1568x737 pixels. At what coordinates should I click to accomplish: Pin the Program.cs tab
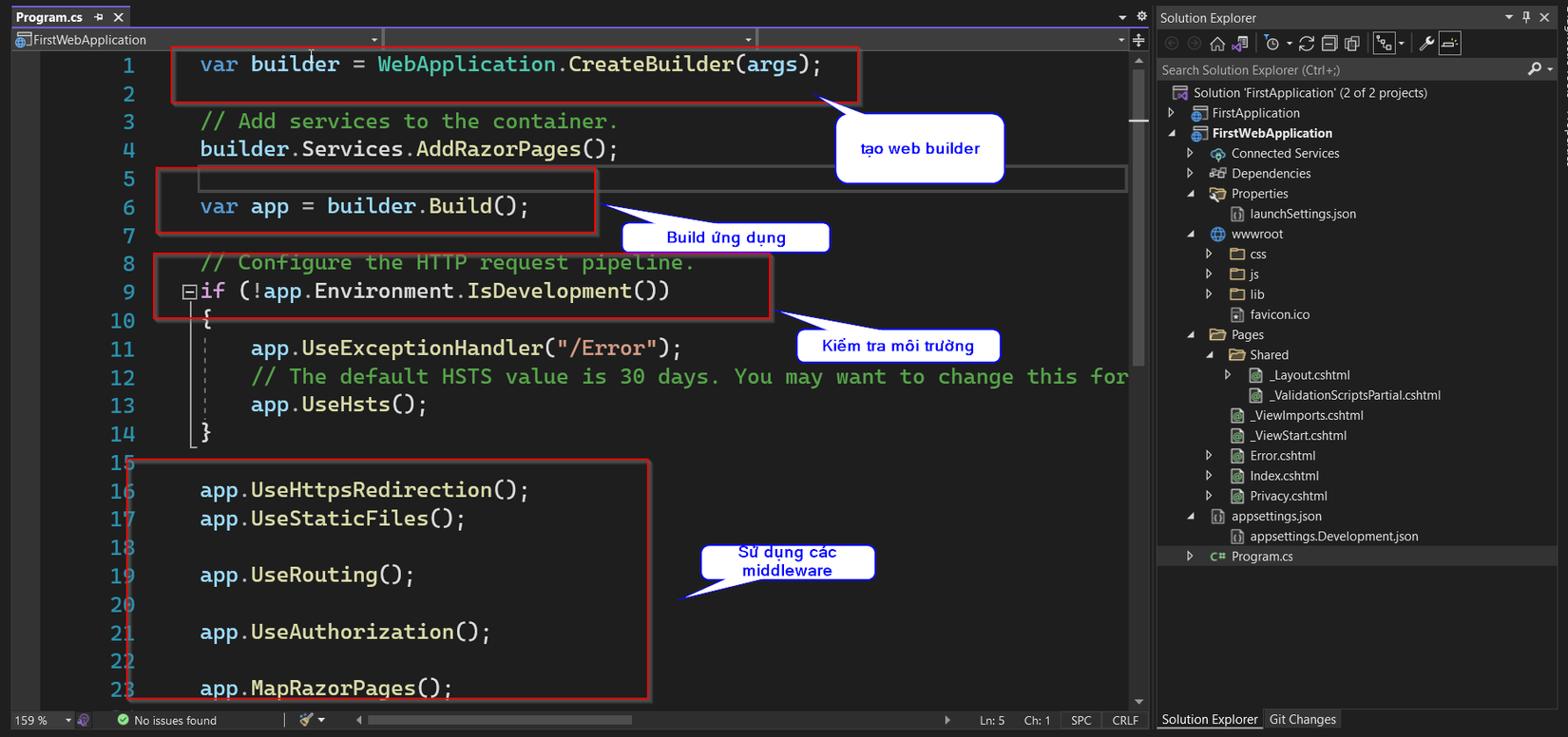tap(99, 17)
